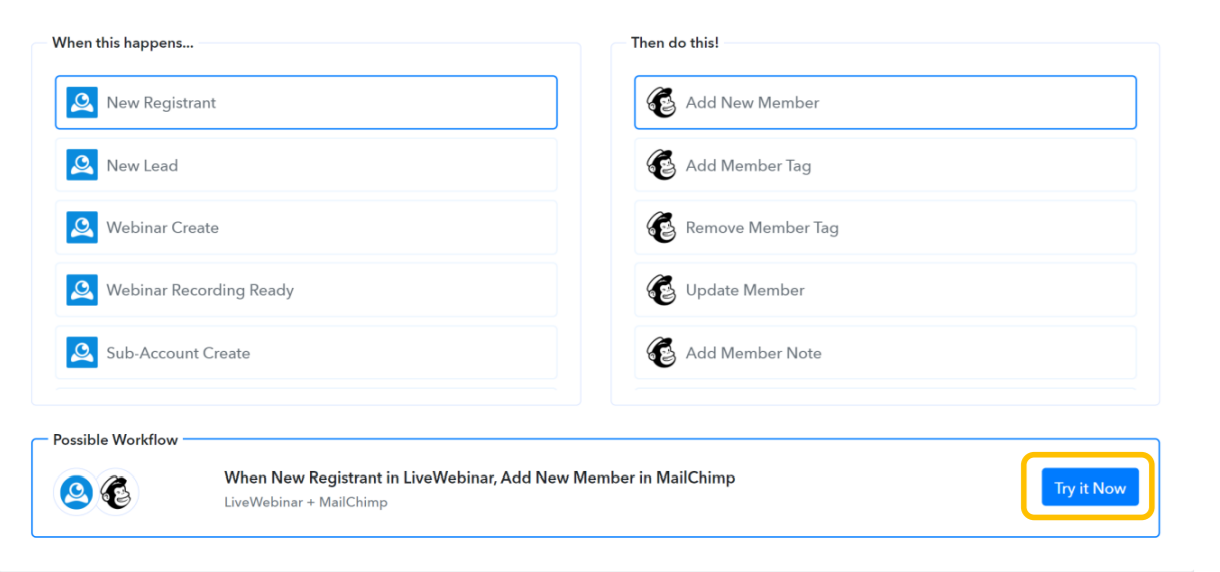
Task: Pick the Webinar Recording Ready trigger
Action: [305, 290]
